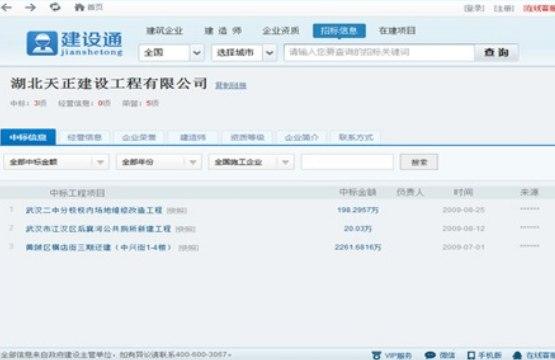Click the 湖北天正建设工程有限公司 title
Screen dimensions: 555x360
click(x=109, y=84)
